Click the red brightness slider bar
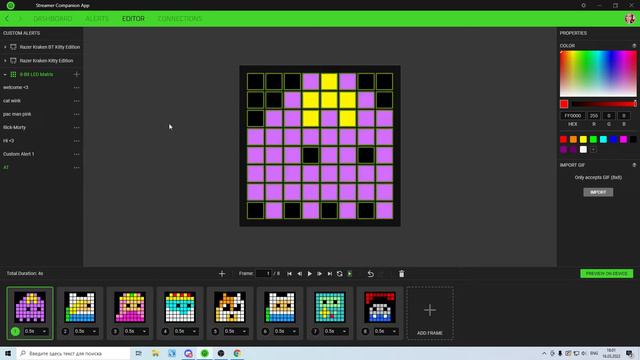The image size is (640, 360). (x=603, y=104)
